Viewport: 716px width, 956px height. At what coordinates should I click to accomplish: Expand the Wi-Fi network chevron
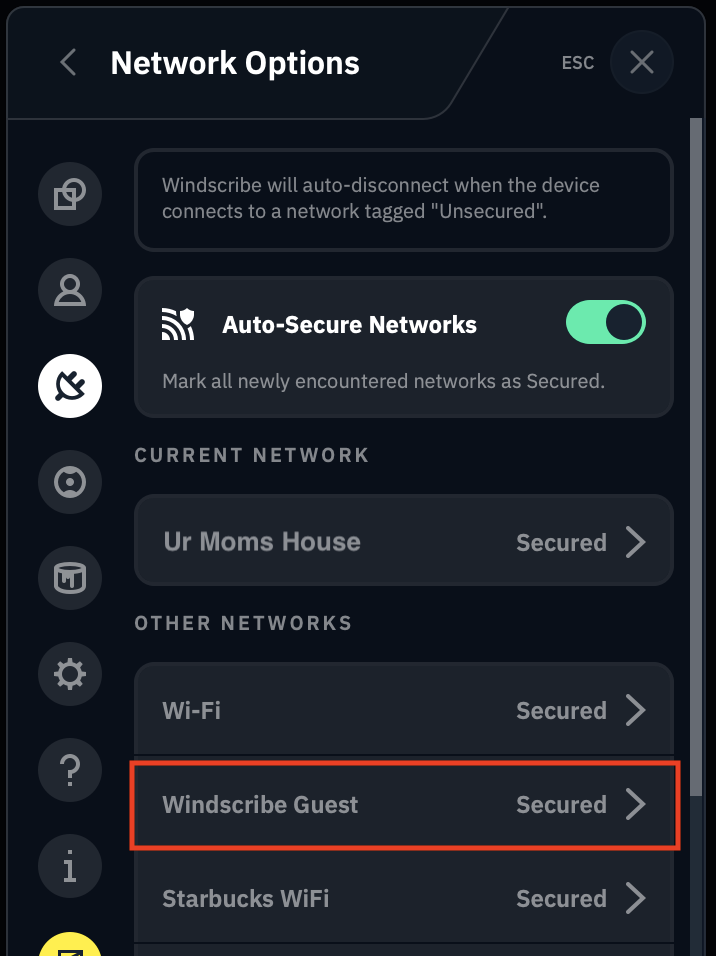[637, 710]
